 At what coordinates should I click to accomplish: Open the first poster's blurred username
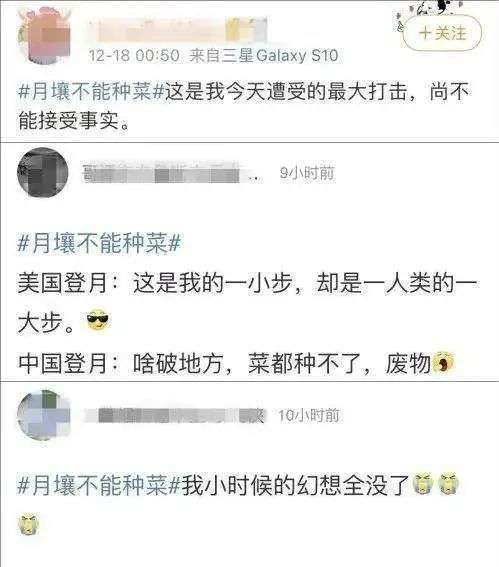coord(178,29)
